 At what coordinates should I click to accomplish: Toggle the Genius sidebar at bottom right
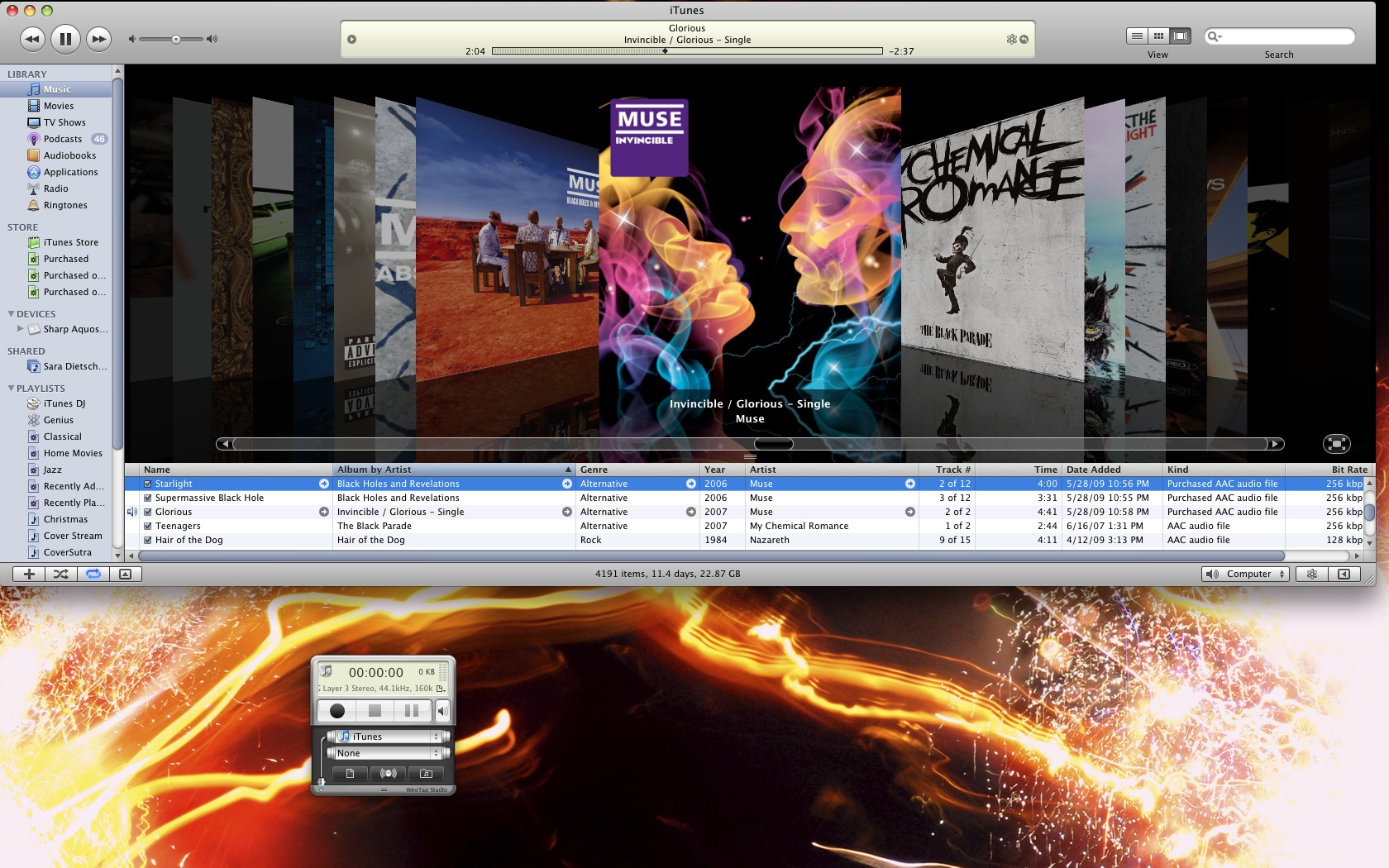[1344, 574]
